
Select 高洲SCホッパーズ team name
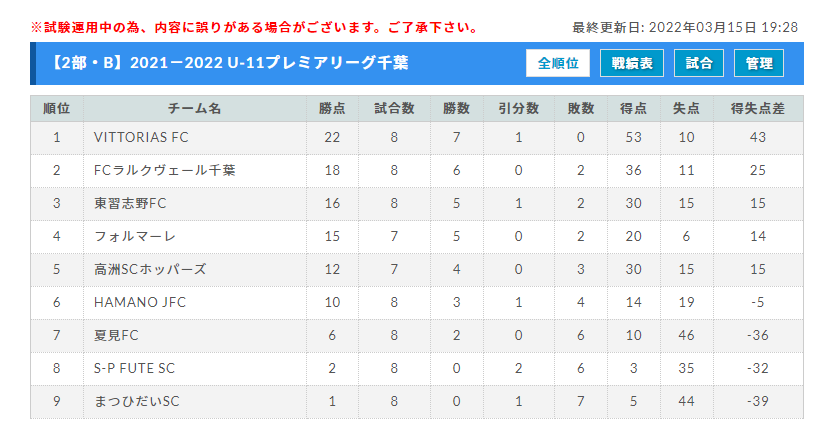tap(150, 269)
